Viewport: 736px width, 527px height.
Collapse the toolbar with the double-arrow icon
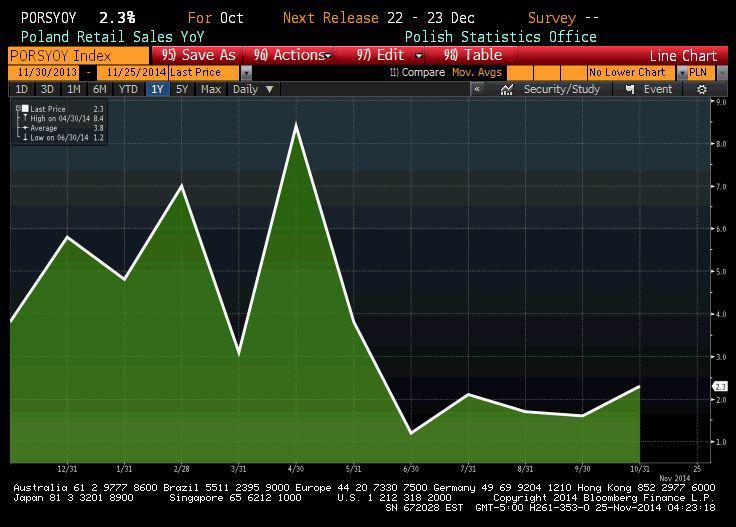[478, 89]
